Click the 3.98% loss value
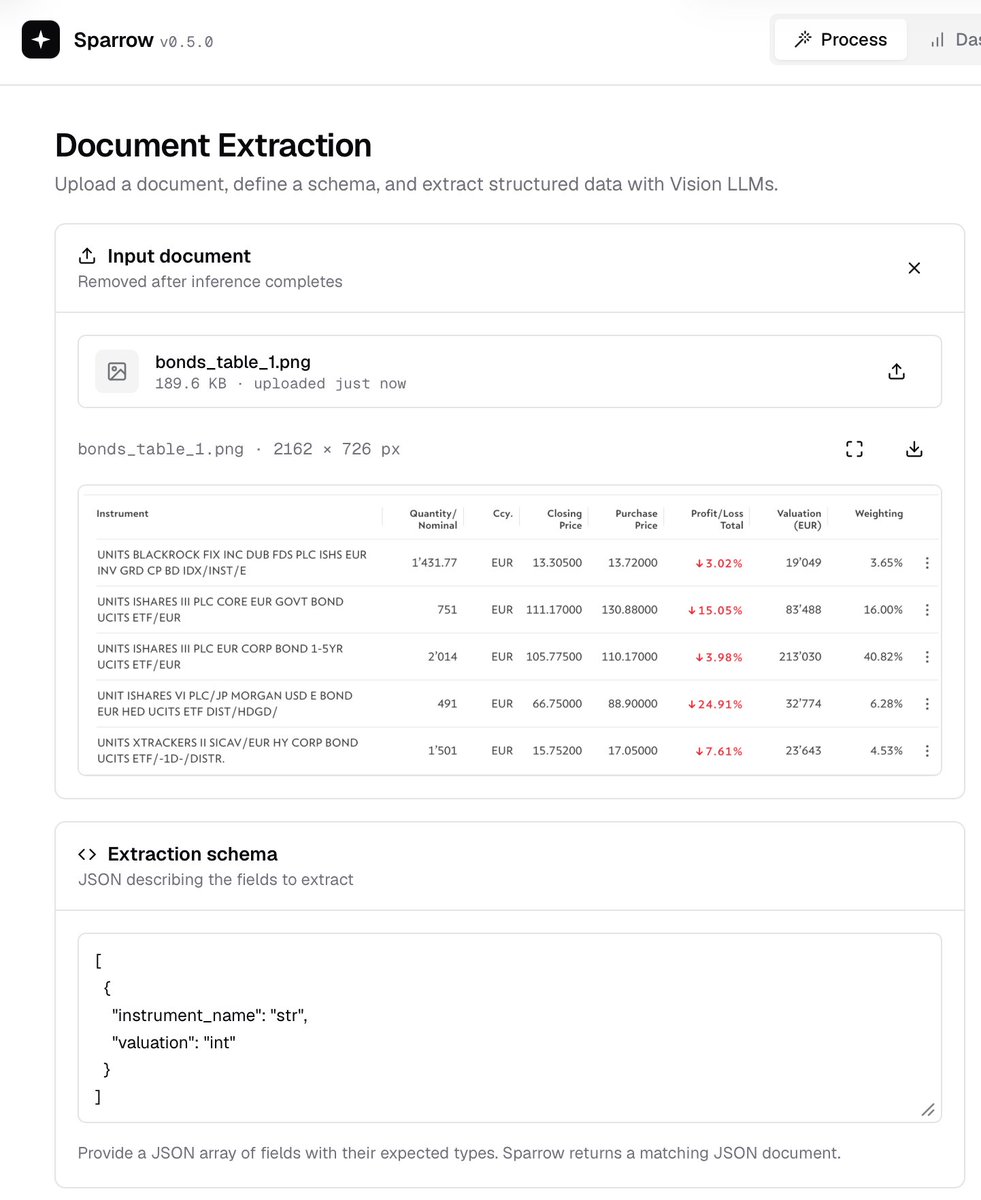The image size is (981, 1200). point(719,657)
